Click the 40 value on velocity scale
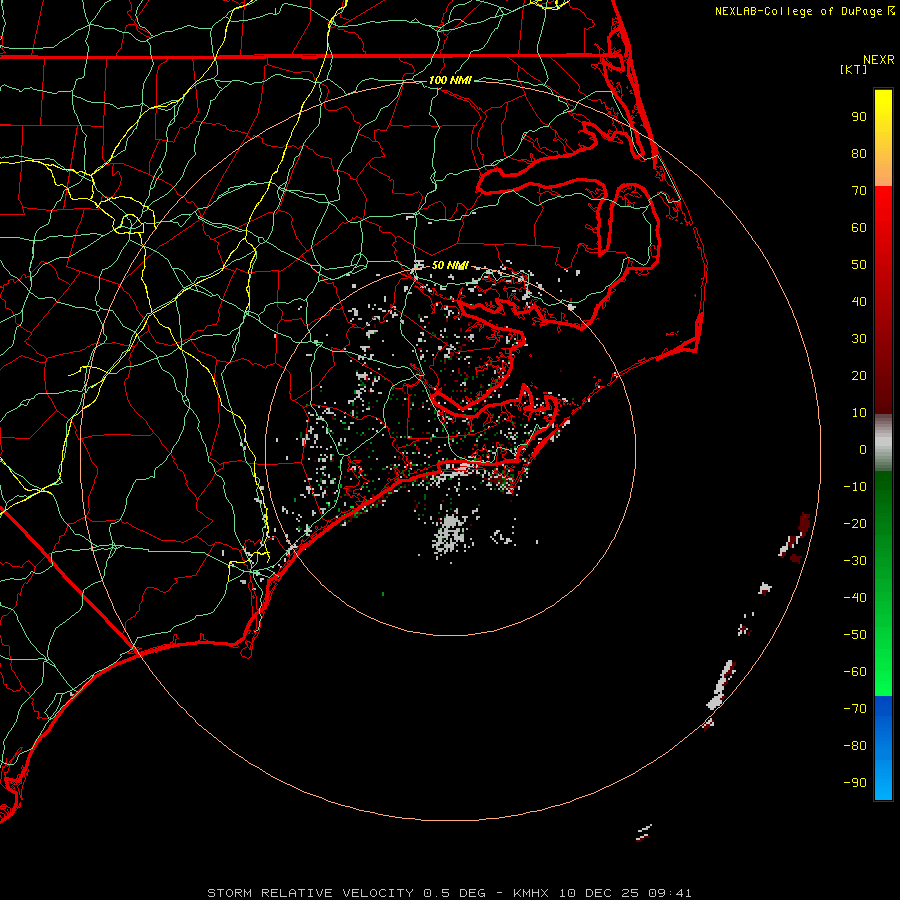 859,301
